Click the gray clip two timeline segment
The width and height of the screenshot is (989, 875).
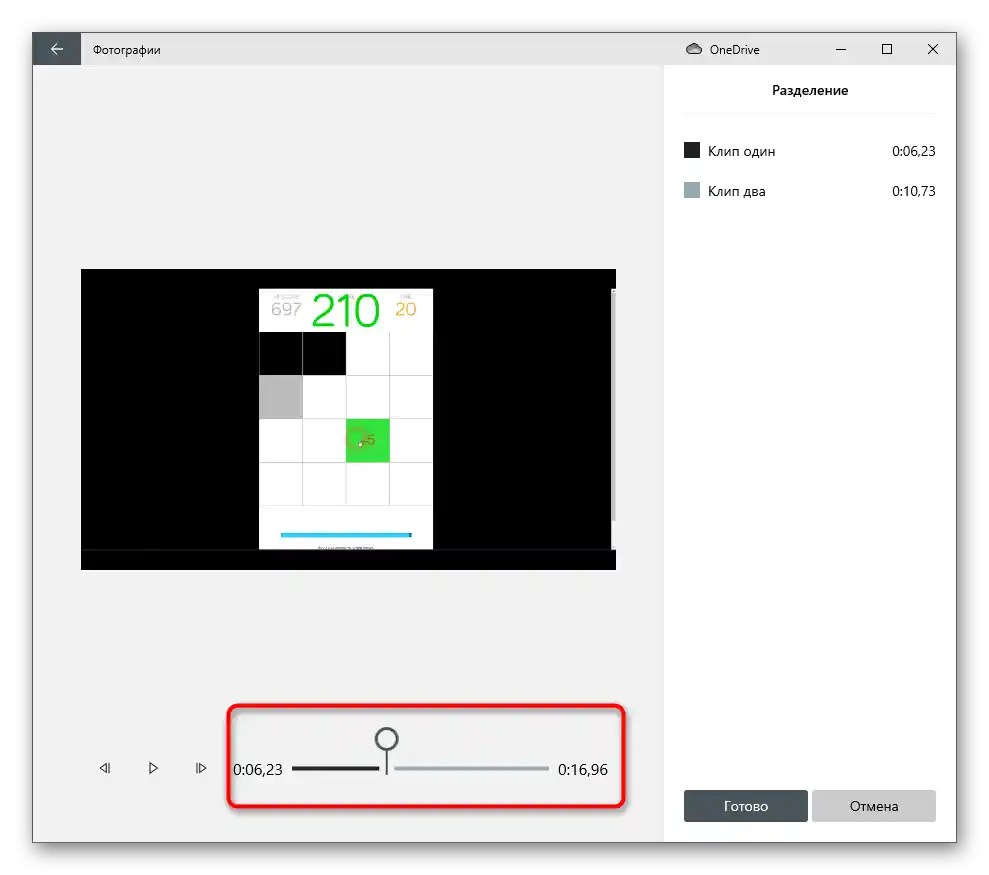click(x=471, y=768)
